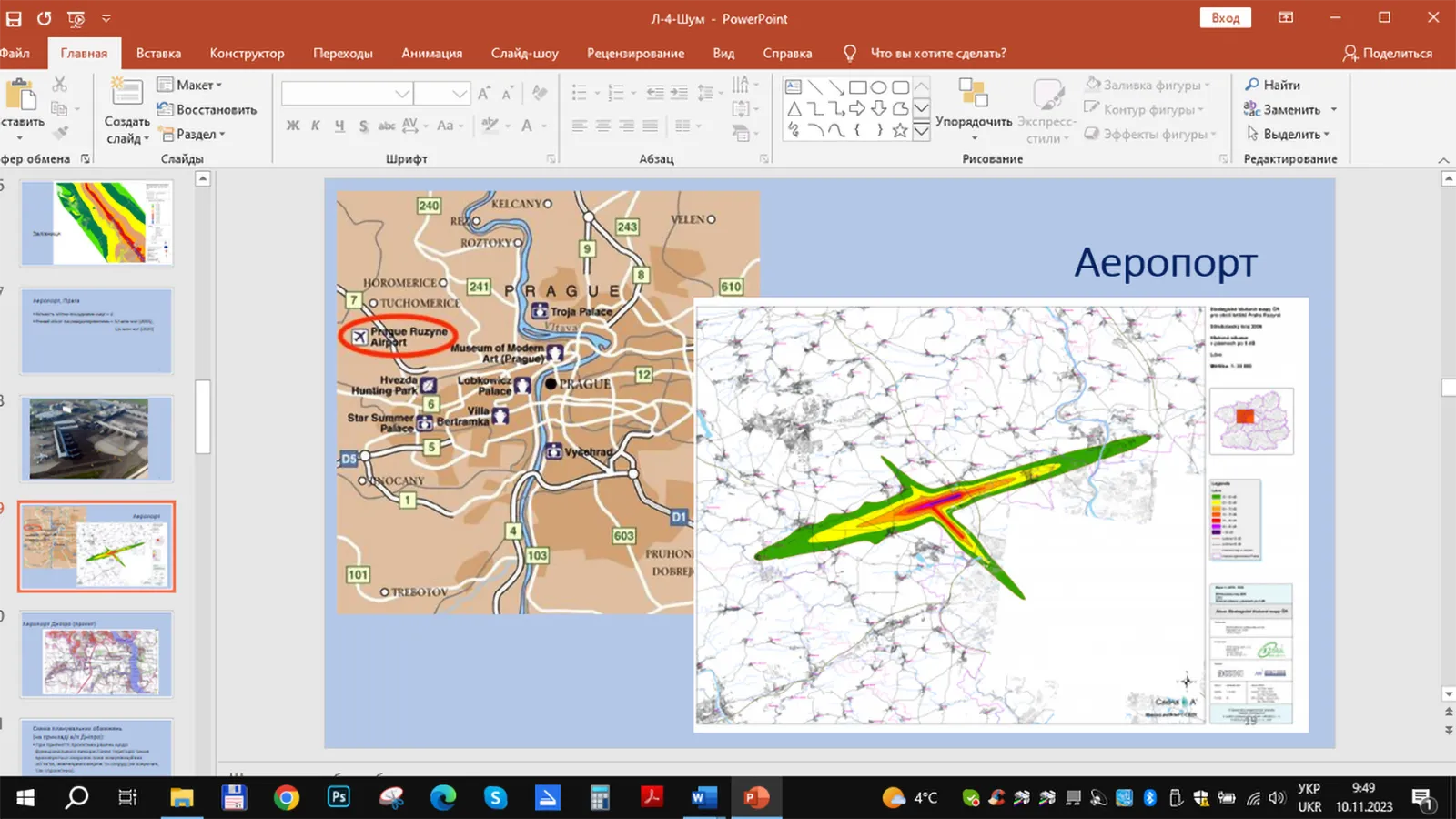Viewport: 1456px width, 819px height.
Task: Open Заливка фигуры shape fill
Action: pos(1148,85)
